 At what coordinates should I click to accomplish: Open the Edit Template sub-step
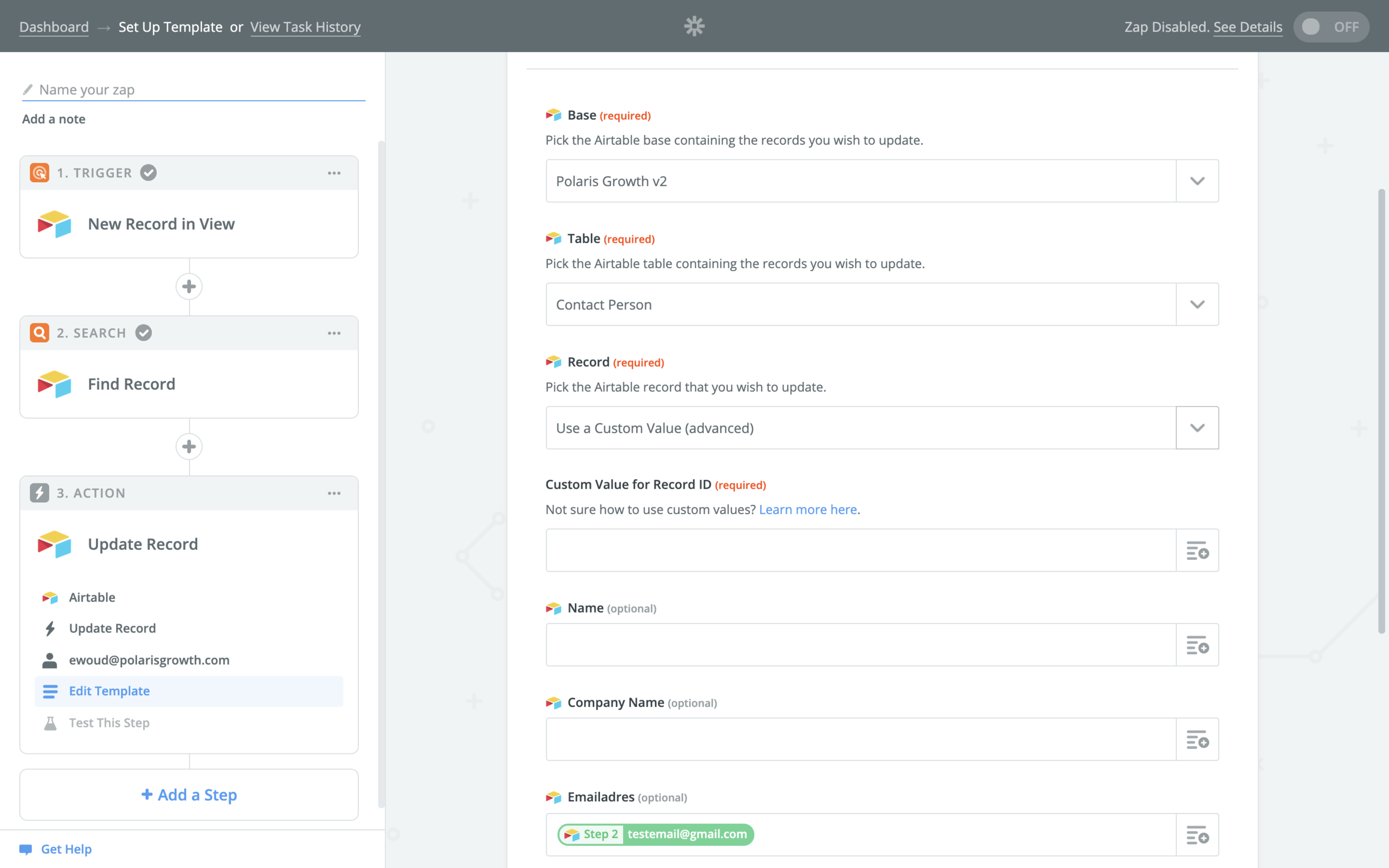coord(189,691)
